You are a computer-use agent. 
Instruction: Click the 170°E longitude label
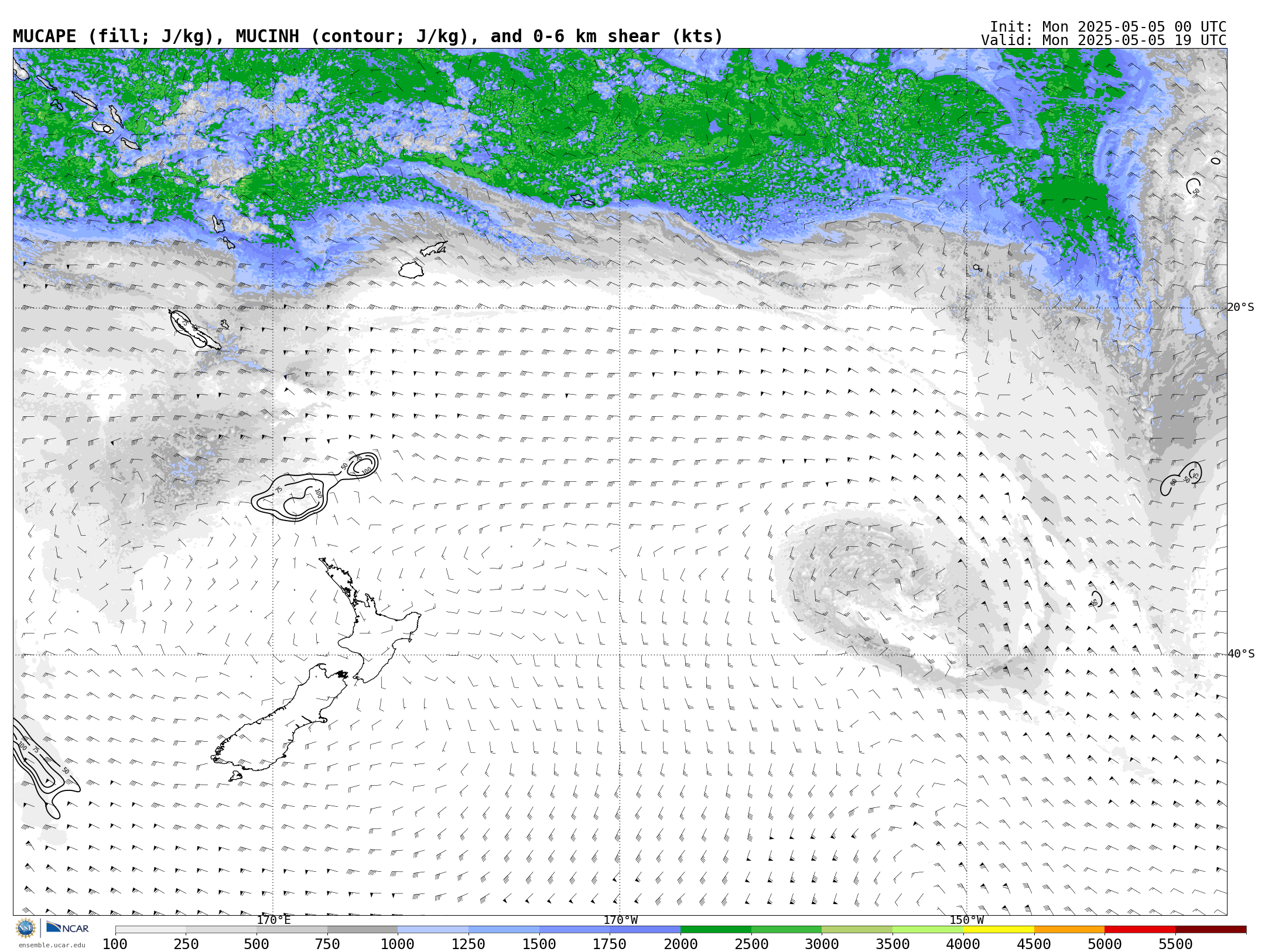click(x=273, y=920)
